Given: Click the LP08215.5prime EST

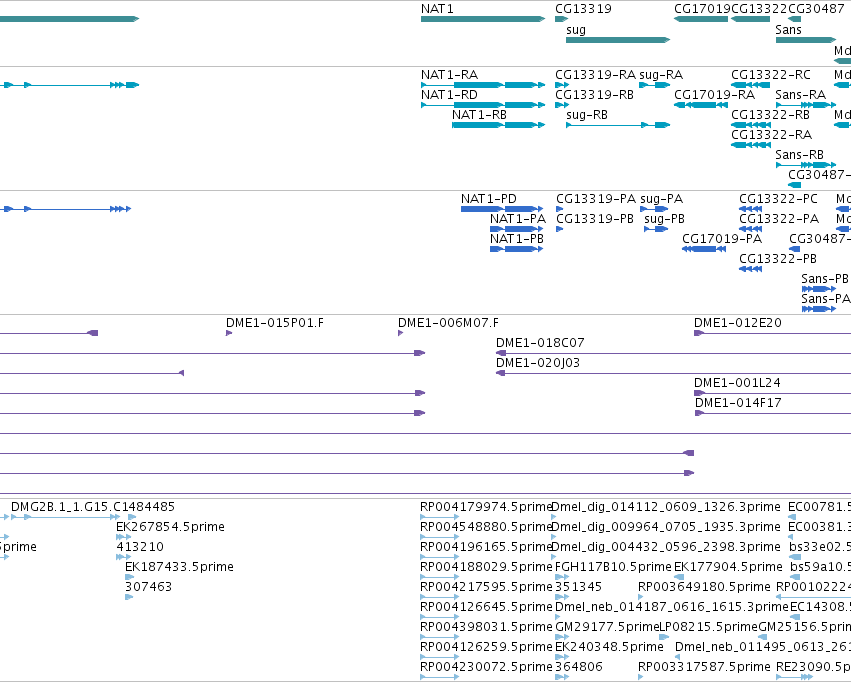Looking at the screenshot, I should tap(664, 638).
